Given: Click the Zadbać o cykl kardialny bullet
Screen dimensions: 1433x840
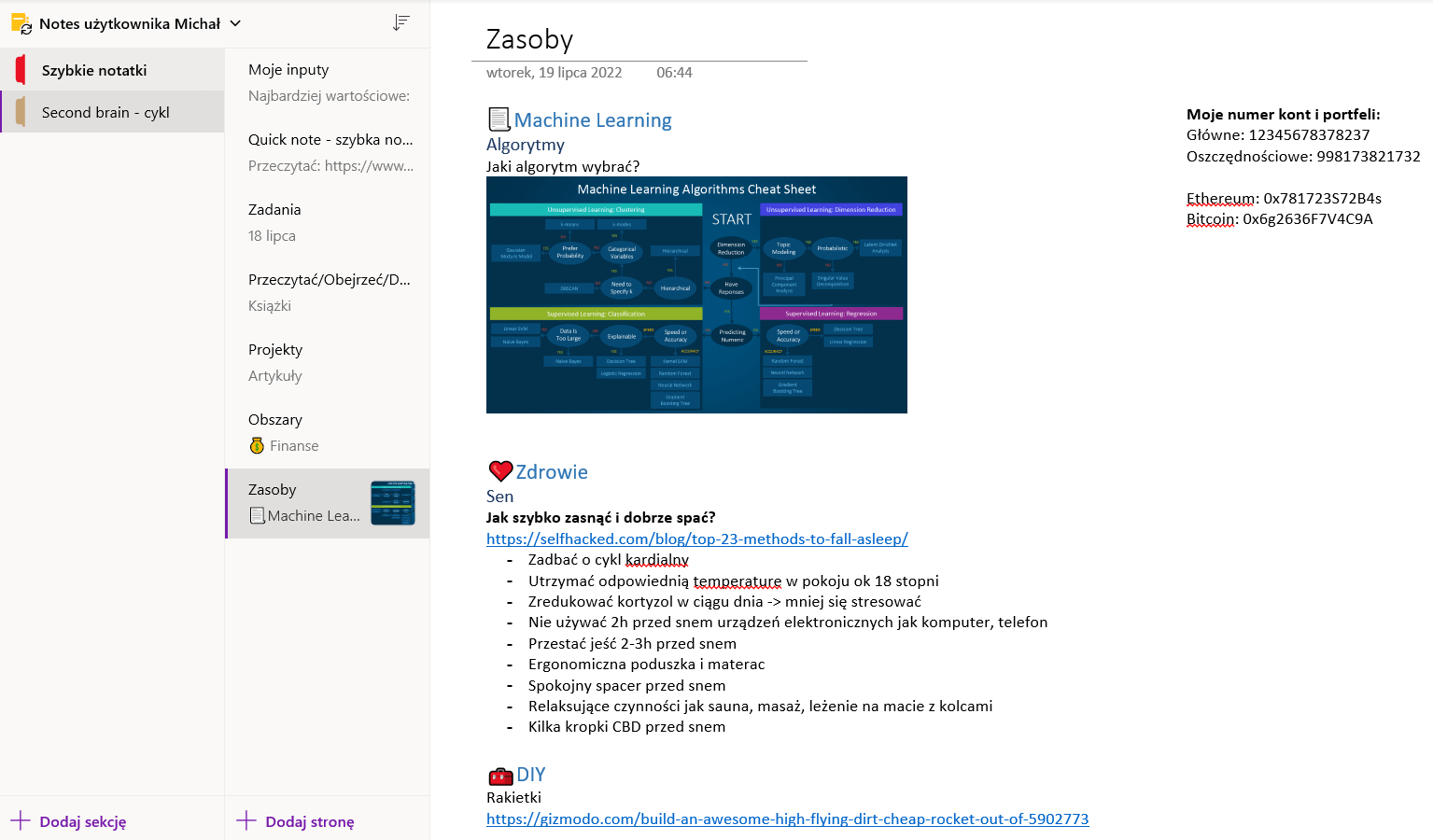Looking at the screenshot, I should point(609,560).
